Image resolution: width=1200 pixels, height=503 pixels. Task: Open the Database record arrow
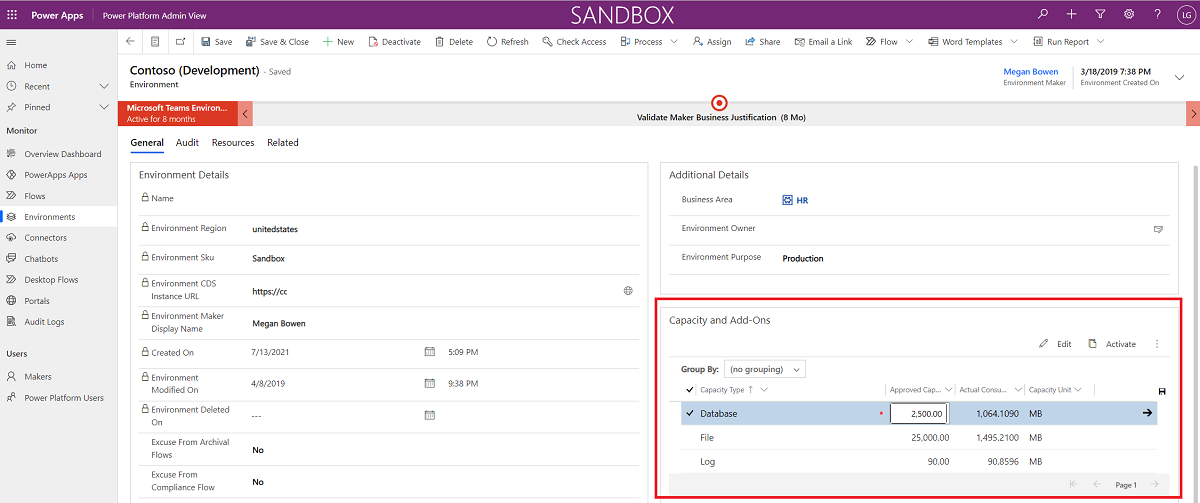[x=1147, y=413]
